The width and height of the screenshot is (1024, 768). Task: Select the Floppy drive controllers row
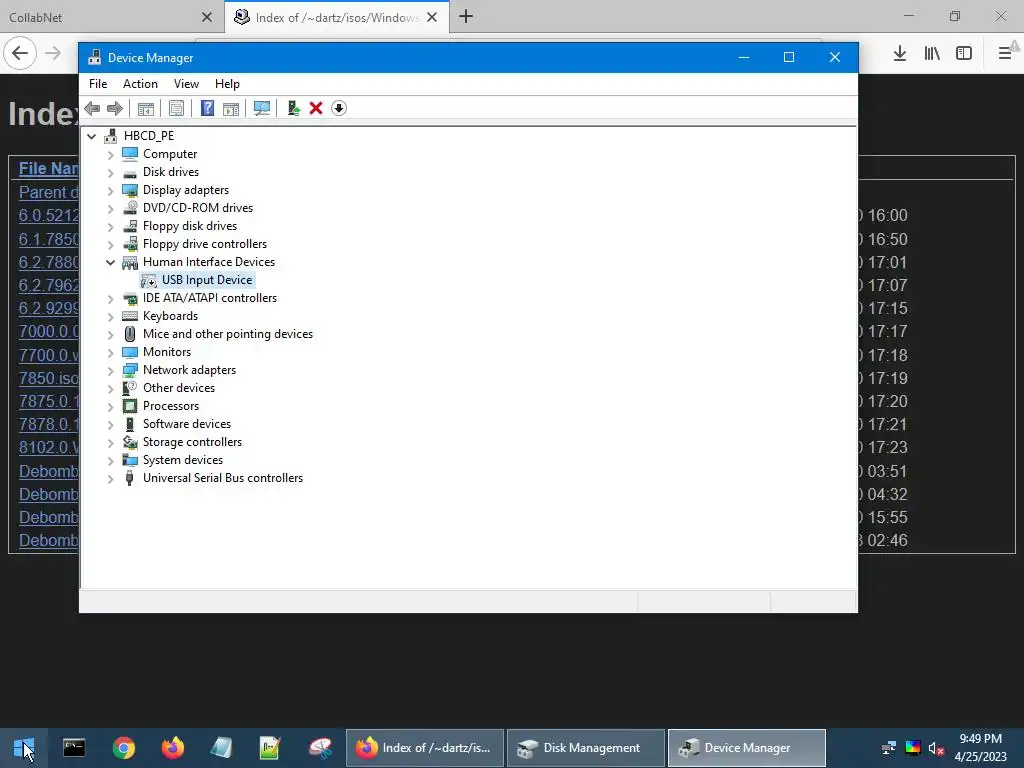point(204,244)
